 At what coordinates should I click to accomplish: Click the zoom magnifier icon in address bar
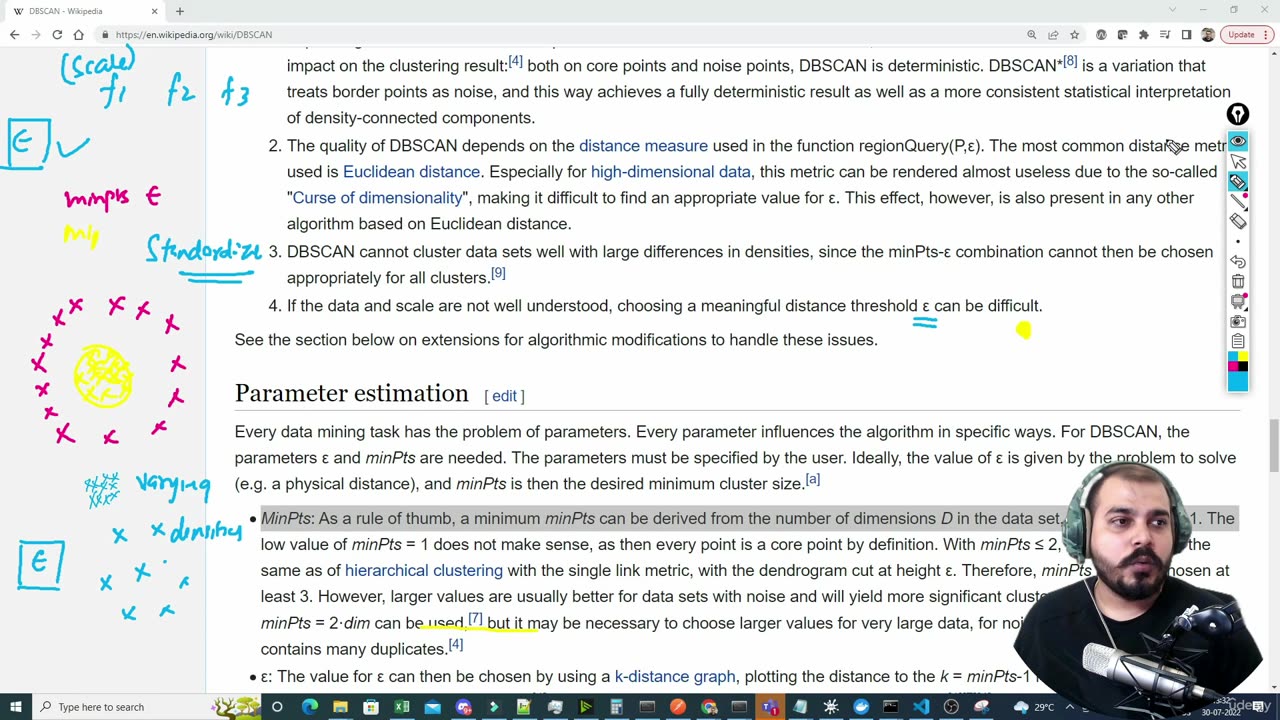pyautogui.click(x=1031, y=35)
